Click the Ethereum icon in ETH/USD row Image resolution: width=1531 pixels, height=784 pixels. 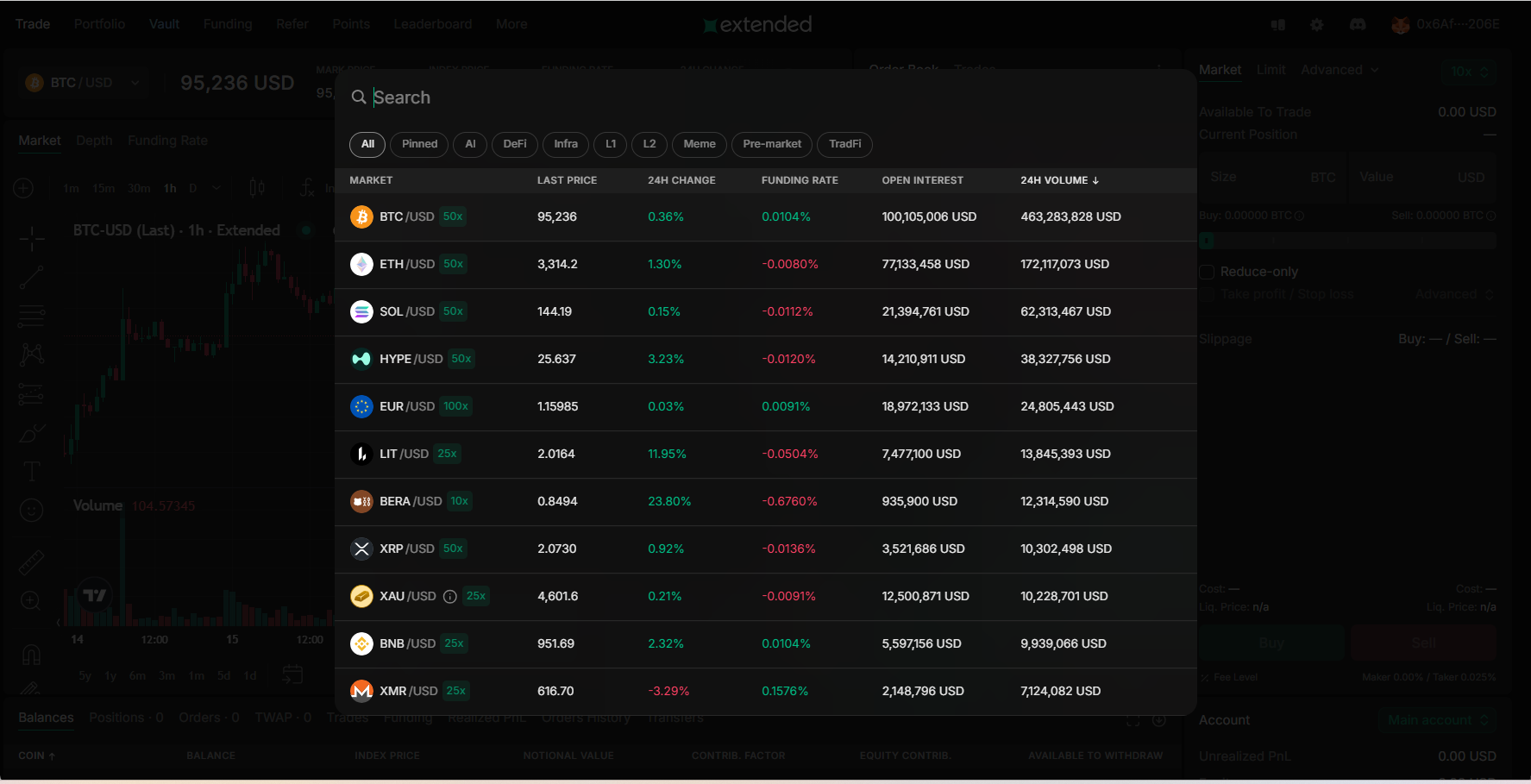tap(361, 265)
